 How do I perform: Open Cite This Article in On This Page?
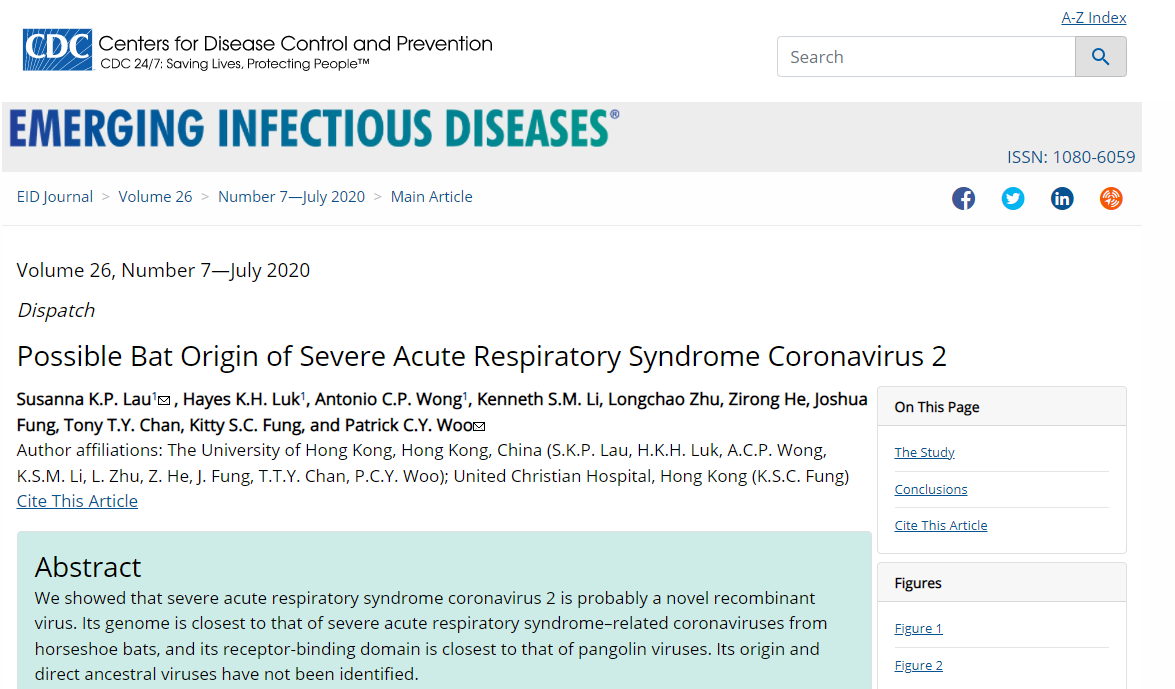coord(940,525)
